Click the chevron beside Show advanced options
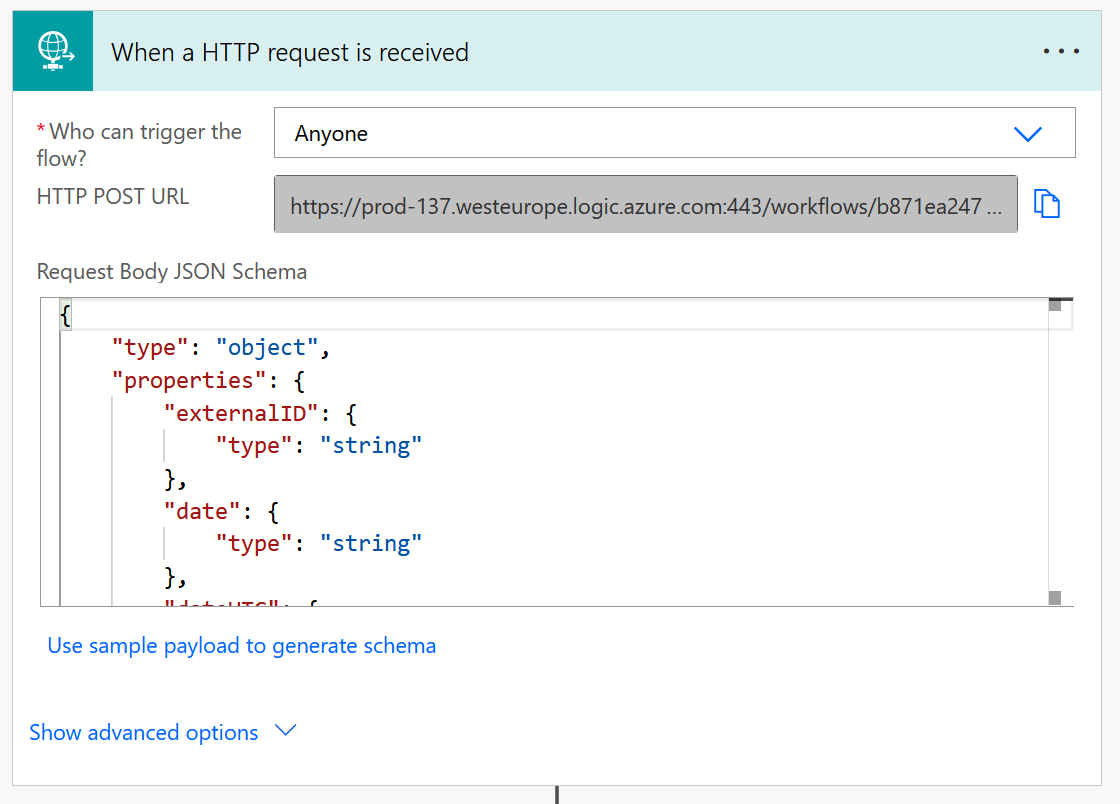 [x=286, y=730]
